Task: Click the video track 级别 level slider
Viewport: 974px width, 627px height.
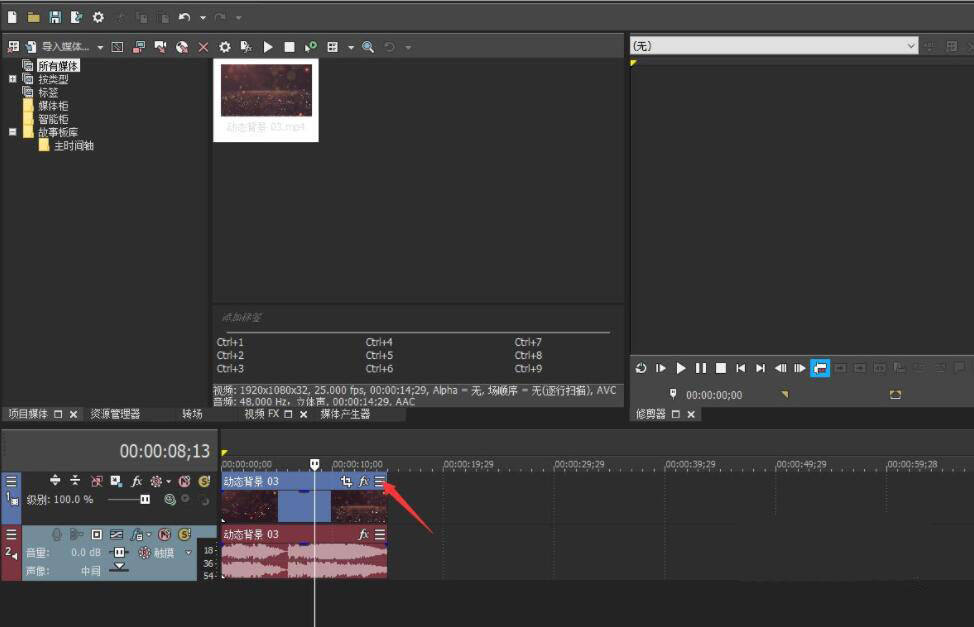Action: tap(132, 499)
